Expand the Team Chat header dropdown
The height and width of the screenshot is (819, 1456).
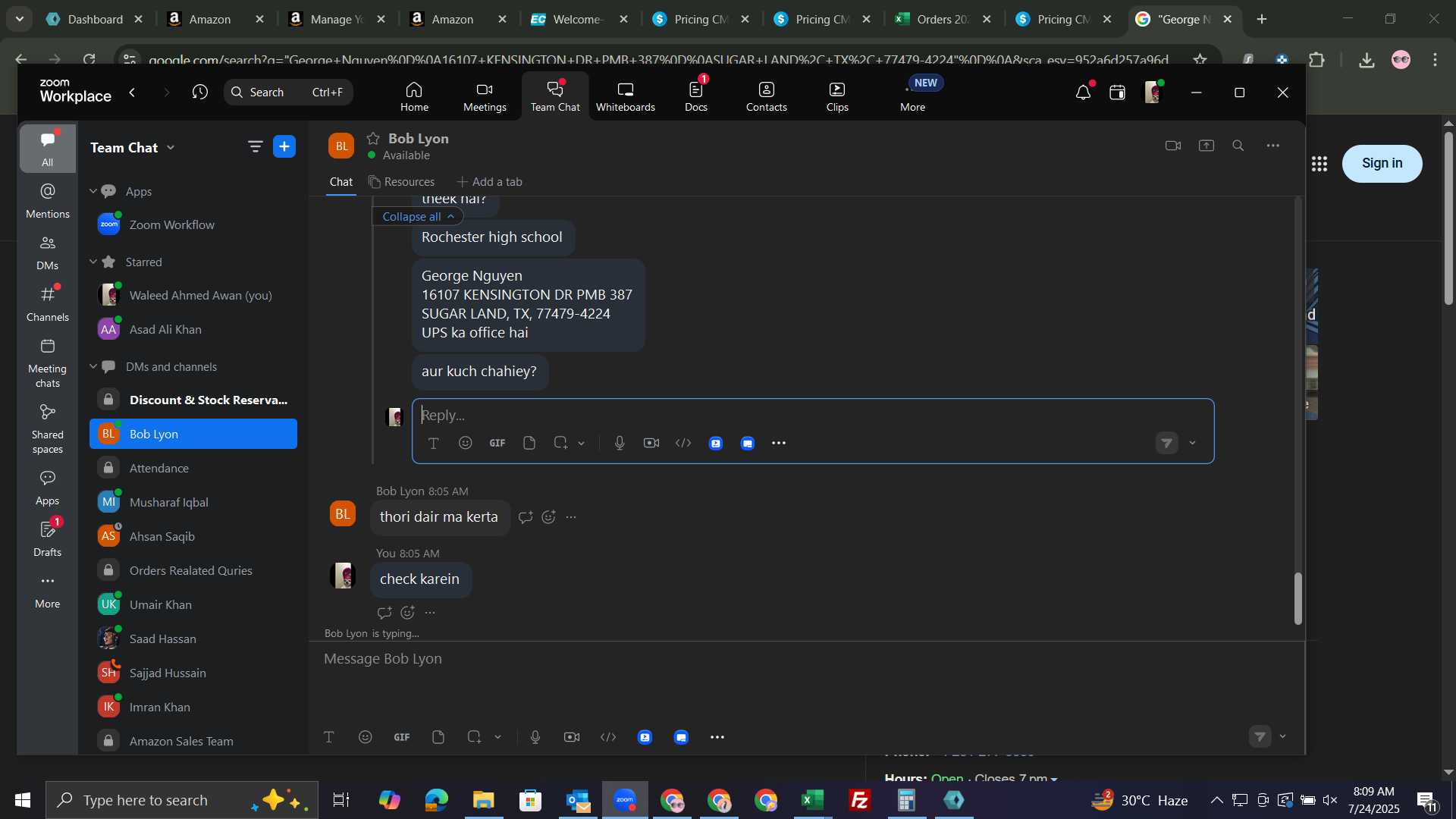point(171,147)
